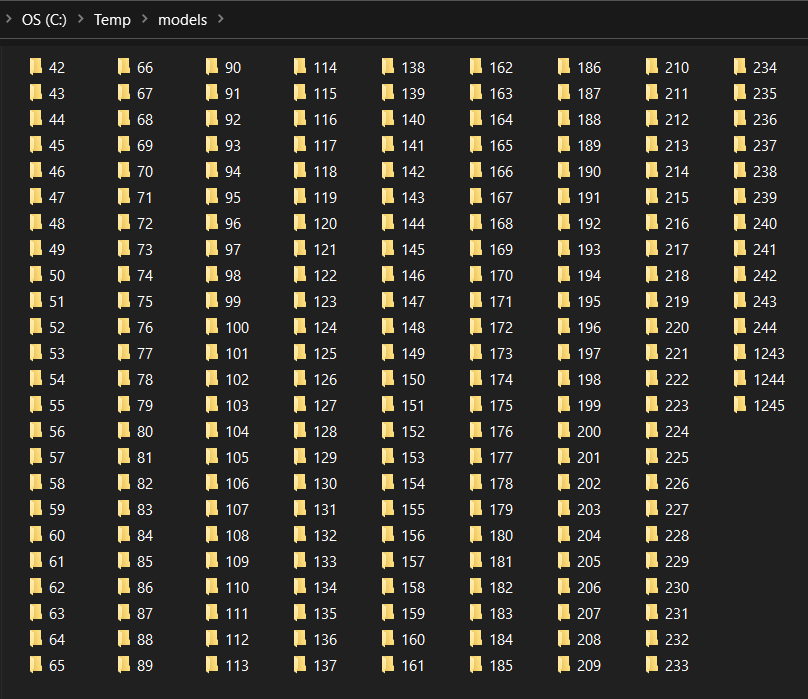
Task: Go to Temp folder in address bar
Action: (112, 20)
